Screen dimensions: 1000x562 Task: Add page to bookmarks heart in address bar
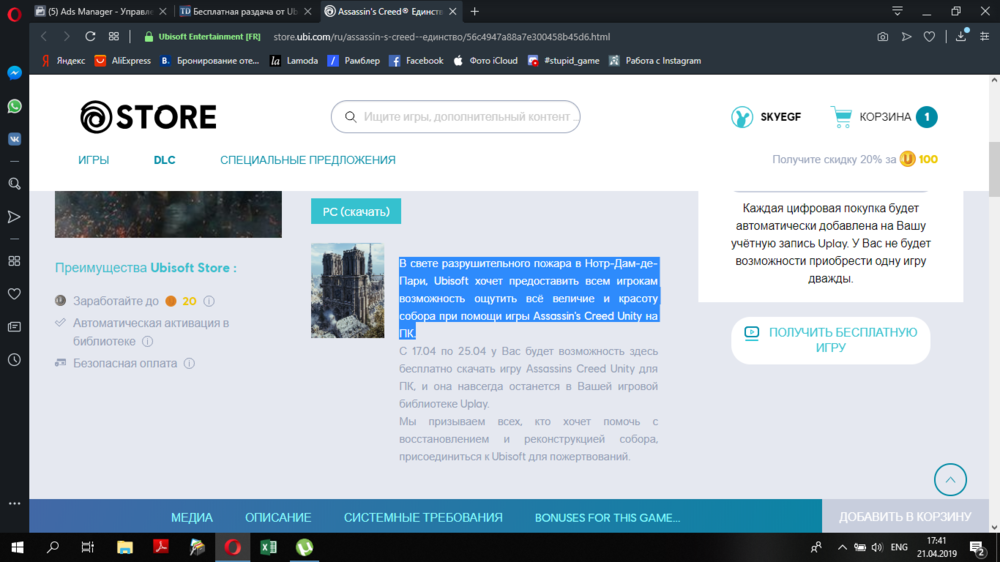coord(929,37)
